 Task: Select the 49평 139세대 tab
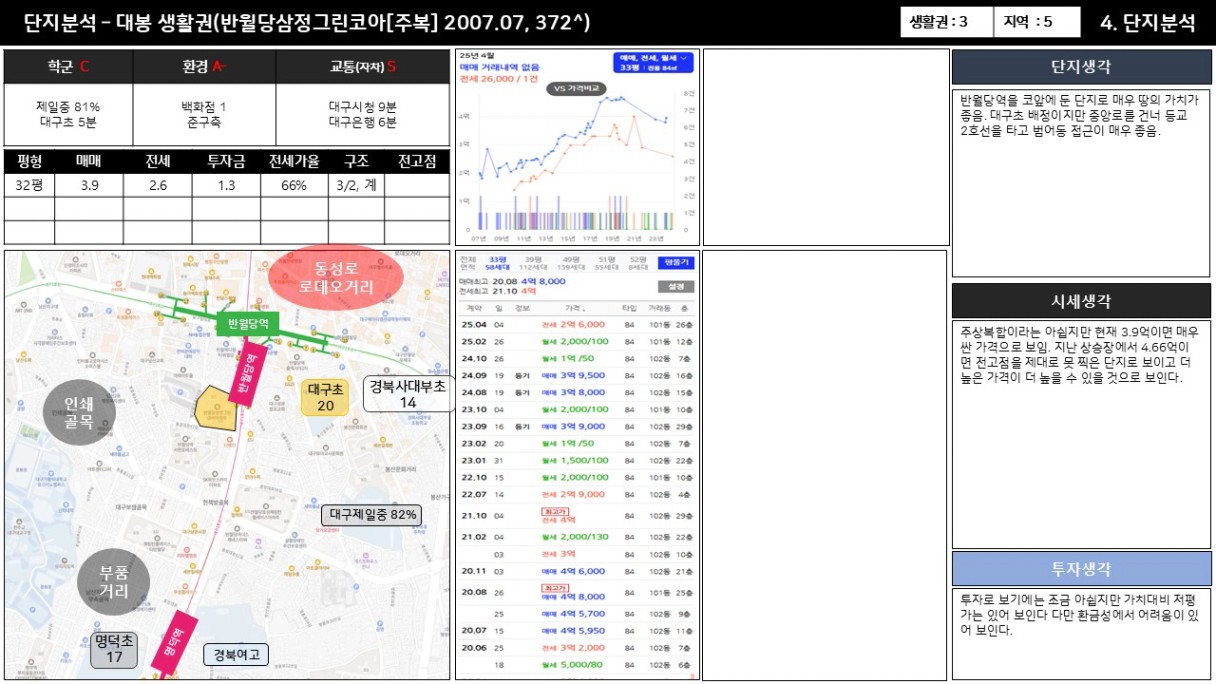tap(571, 263)
